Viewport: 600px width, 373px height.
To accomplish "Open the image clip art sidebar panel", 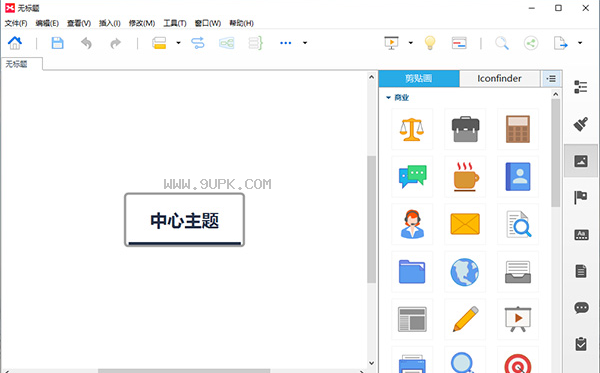I will [580, 161].
